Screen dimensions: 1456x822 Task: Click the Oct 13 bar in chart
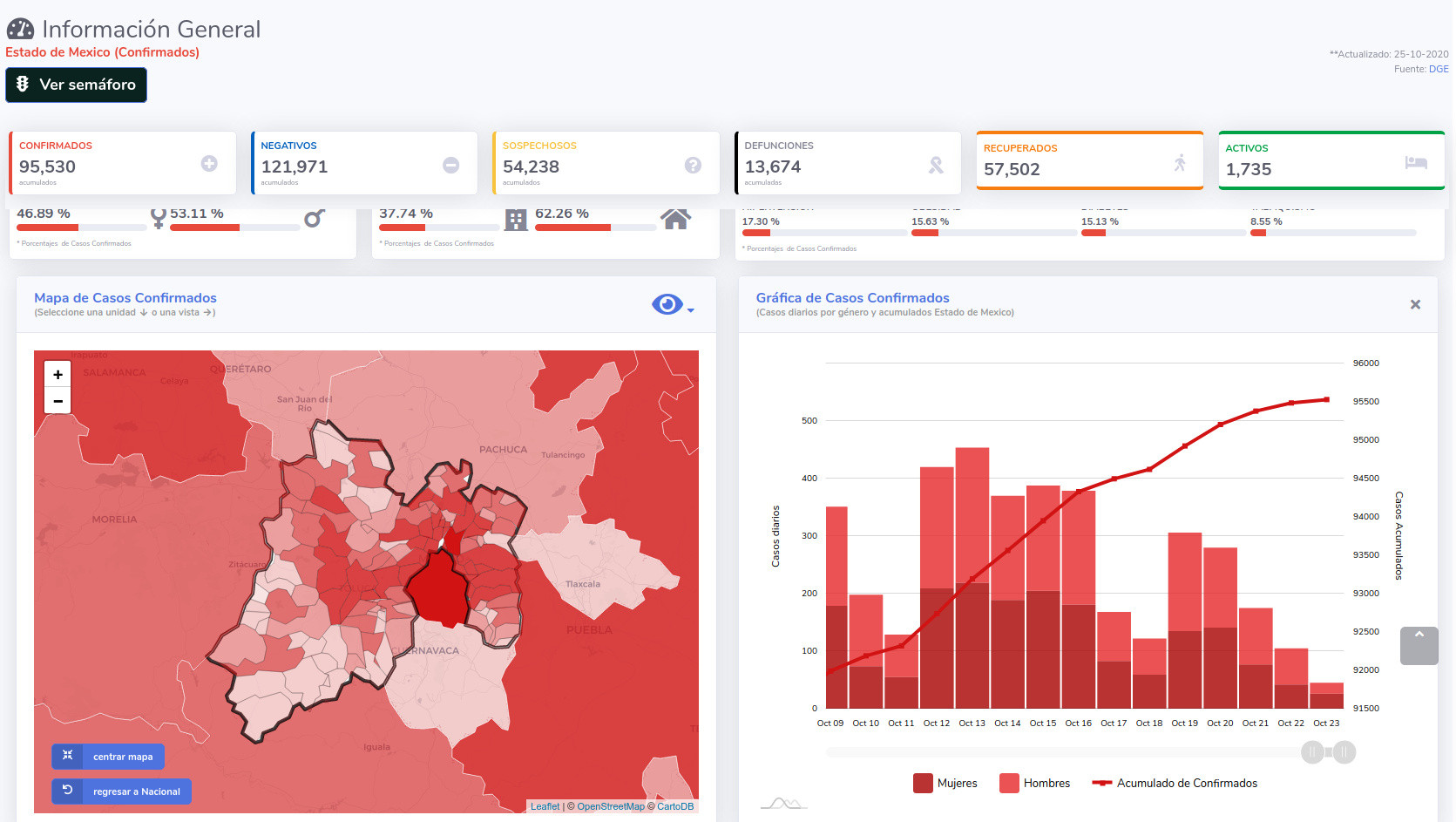pyautogui.click(x=972, y=578)
